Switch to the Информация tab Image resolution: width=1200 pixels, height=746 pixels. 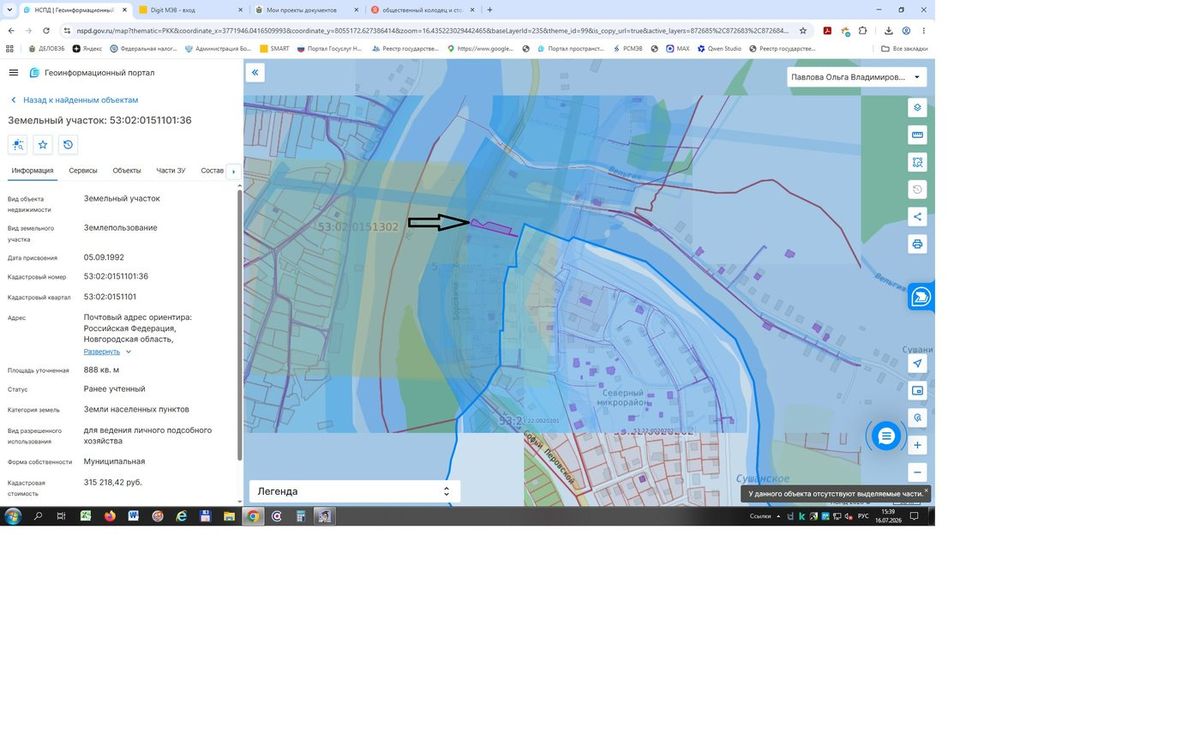coord(33,171)
